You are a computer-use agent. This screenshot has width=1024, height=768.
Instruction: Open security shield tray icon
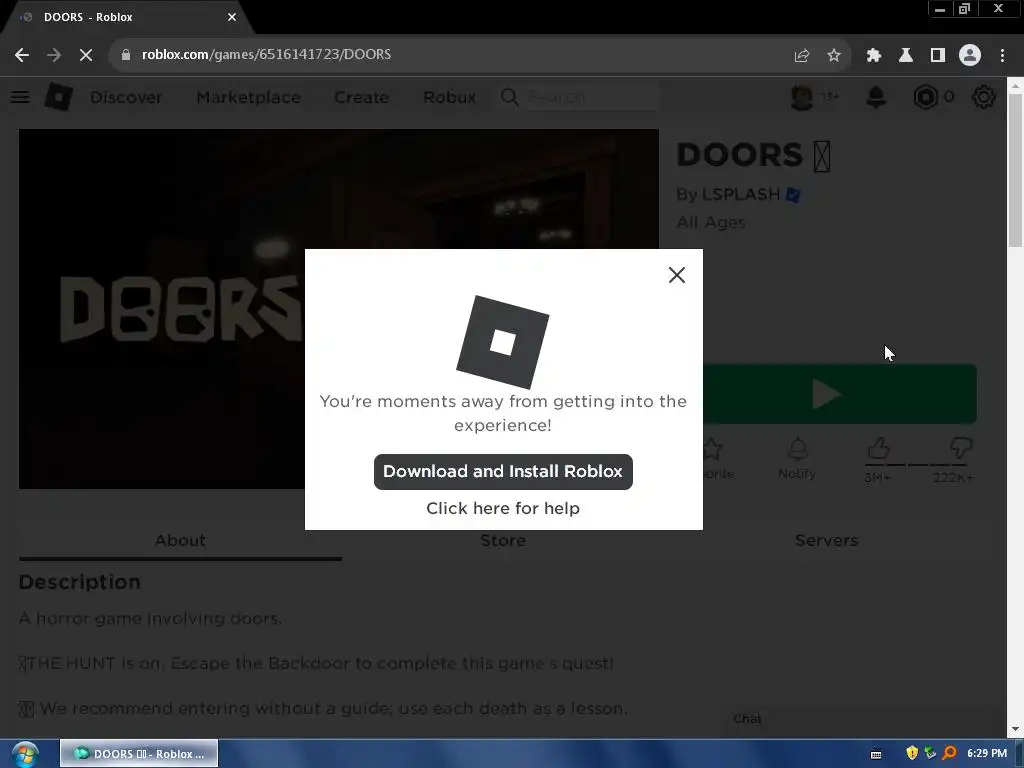tap(912, 754)
